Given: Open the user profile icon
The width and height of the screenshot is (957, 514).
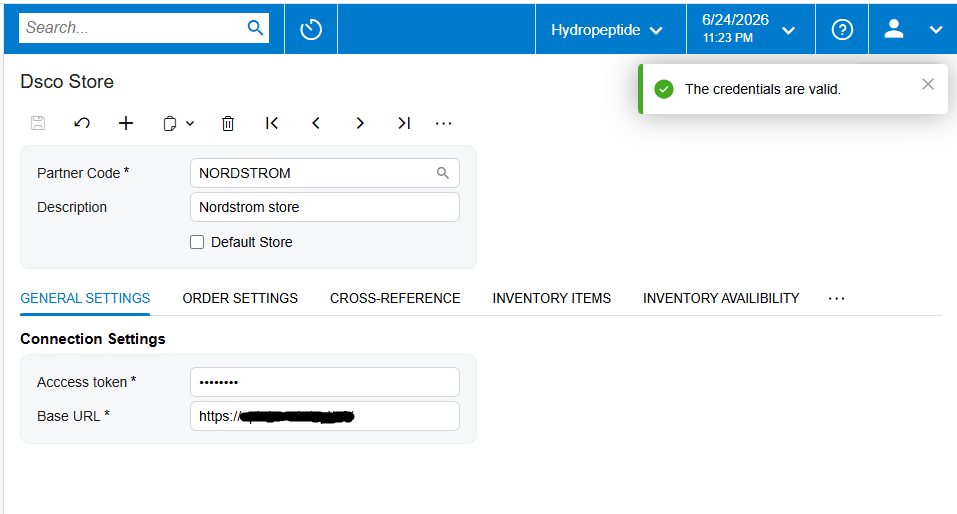Looking at the screenshot, I should tap(894, 29).
